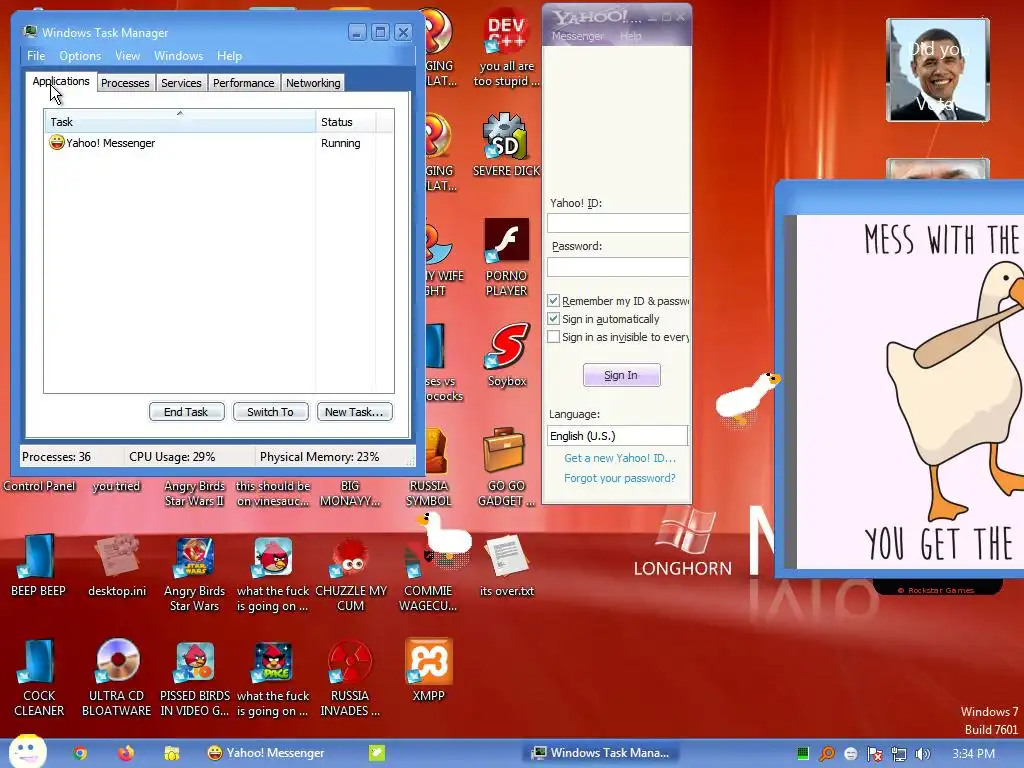Click the network tray icon
The height and width of the screenshot is (768, 1024).
[x=899, y=754]
